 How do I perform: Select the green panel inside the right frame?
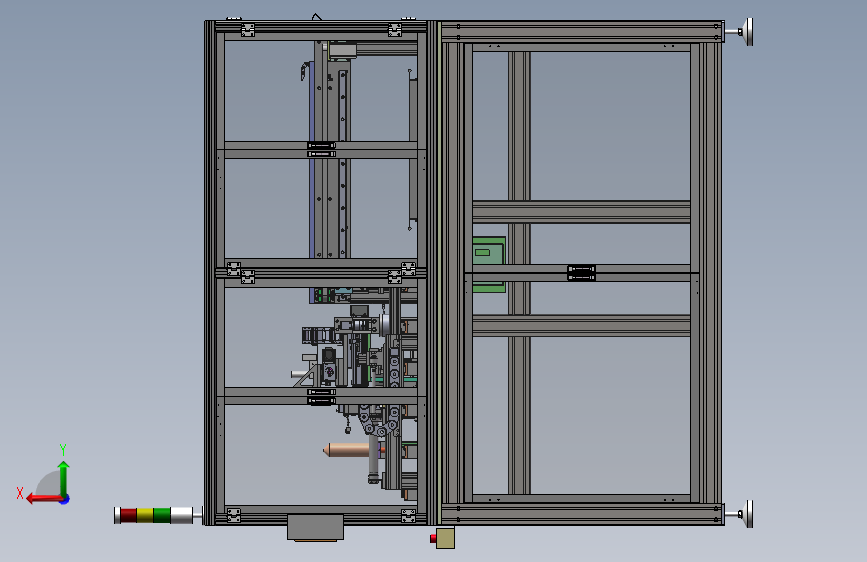click(x=489, y=264)
